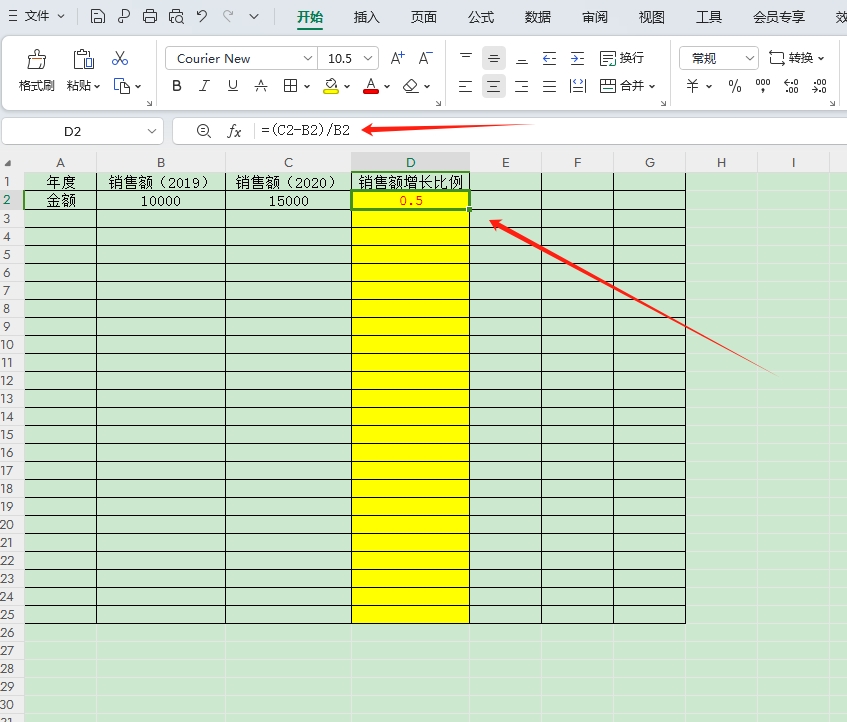Viewport: 847px width, 722px height.
Task: Undo the last action
Action: coord(202,17)
